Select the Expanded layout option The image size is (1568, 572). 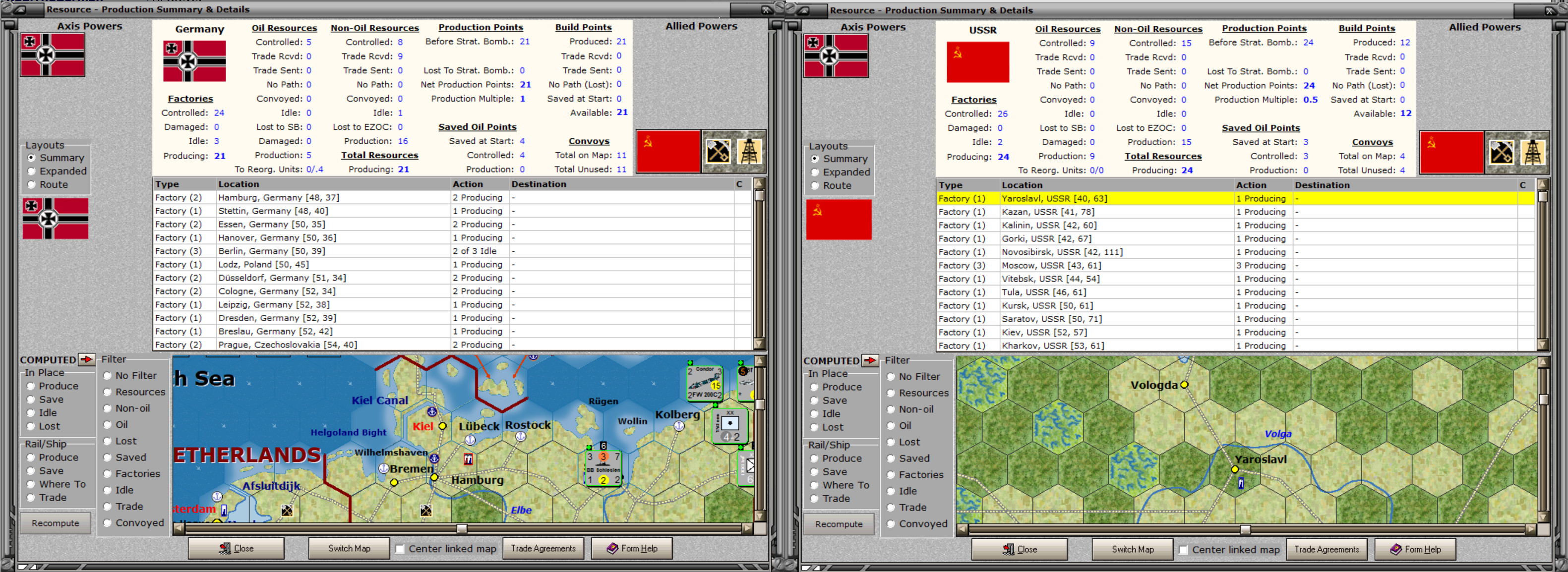[x=32, y=171]
